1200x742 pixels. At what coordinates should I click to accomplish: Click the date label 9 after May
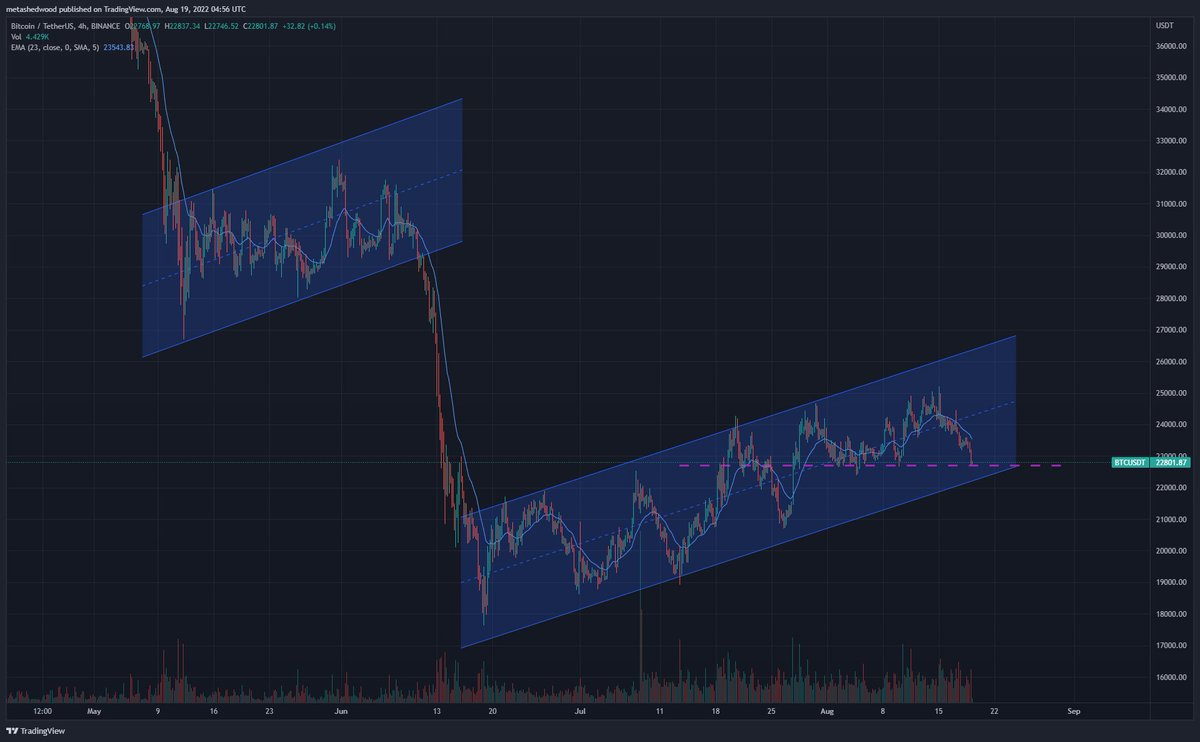pos(158,711)
